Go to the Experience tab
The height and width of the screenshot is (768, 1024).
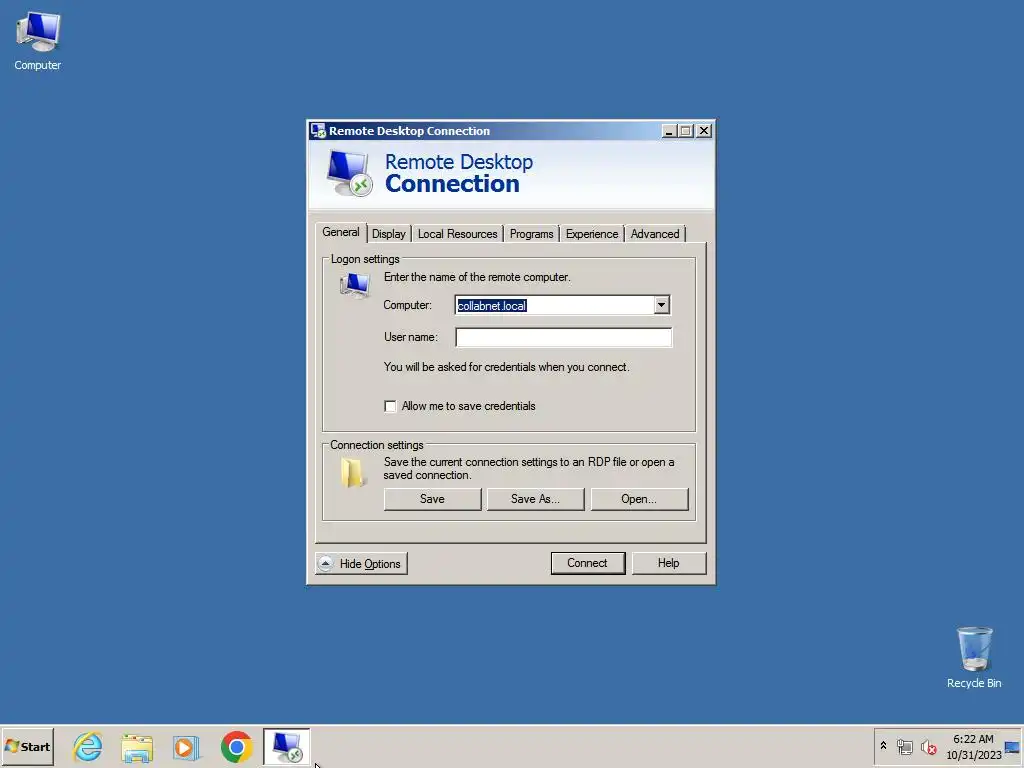pyautogui.click(x=592, y=234)
